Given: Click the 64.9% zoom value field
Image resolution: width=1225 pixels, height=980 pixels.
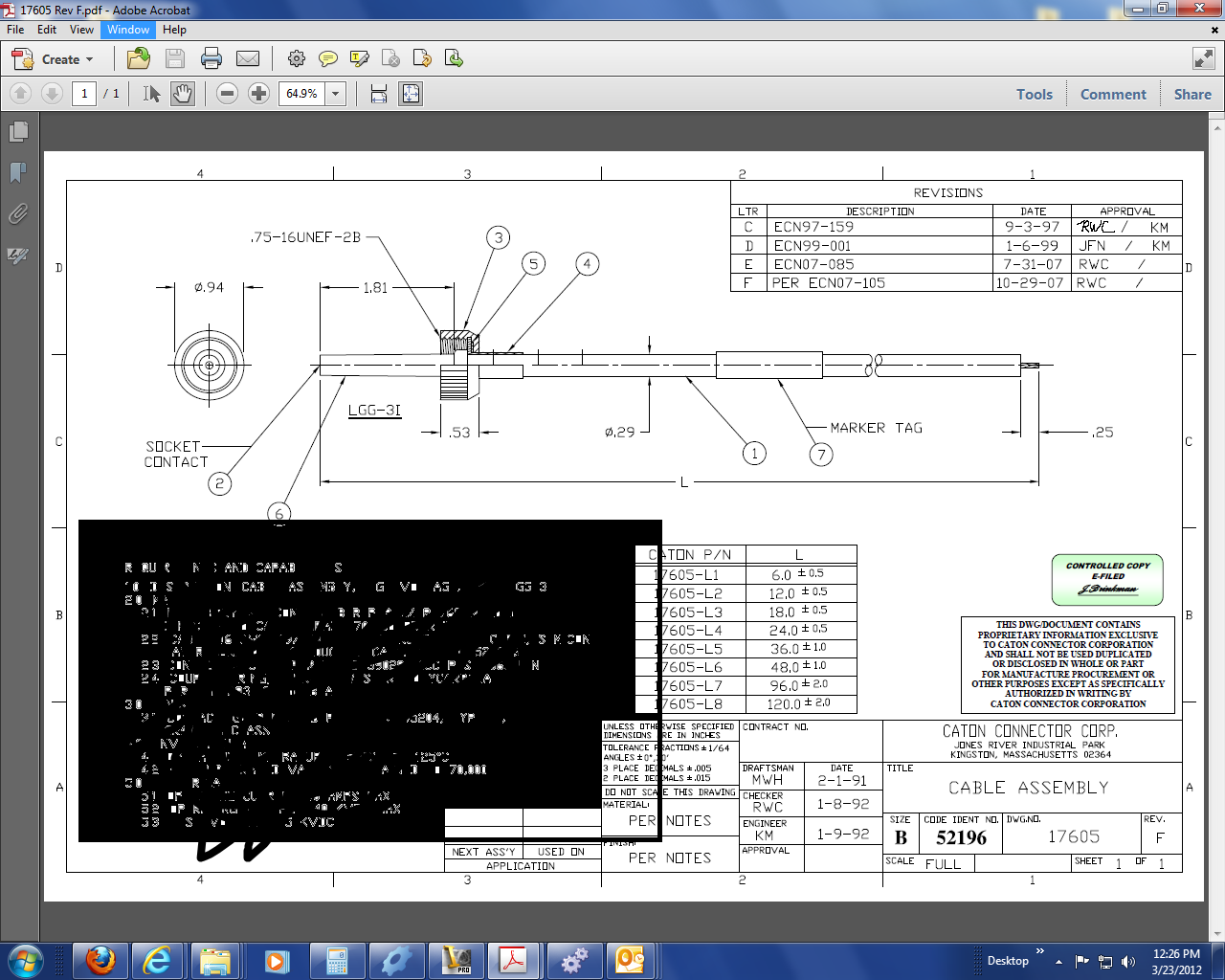Looking at the screenshot, I should pos(302,94).
